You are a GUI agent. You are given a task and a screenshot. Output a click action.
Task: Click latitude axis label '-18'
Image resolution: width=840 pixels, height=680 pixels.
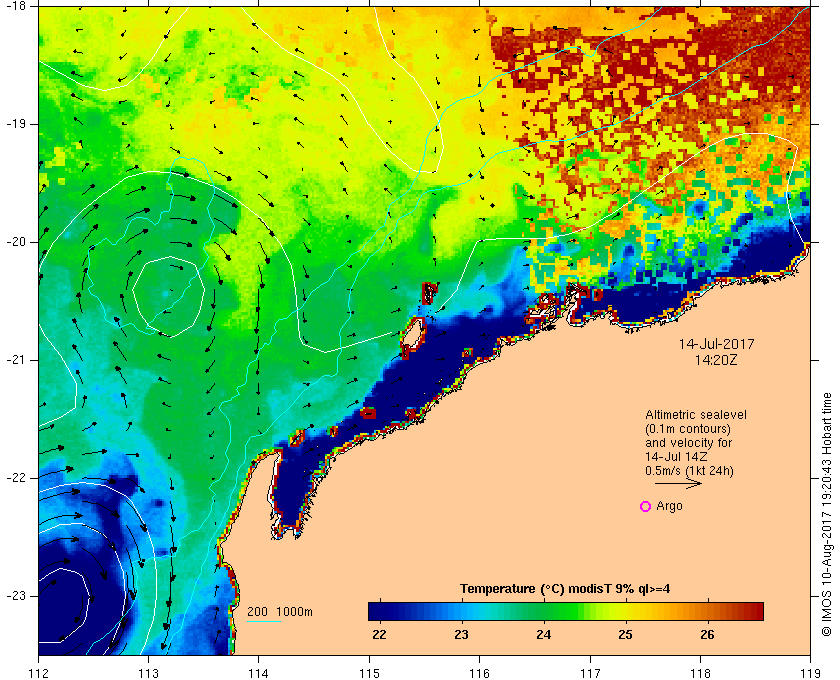tap(15, 5)
